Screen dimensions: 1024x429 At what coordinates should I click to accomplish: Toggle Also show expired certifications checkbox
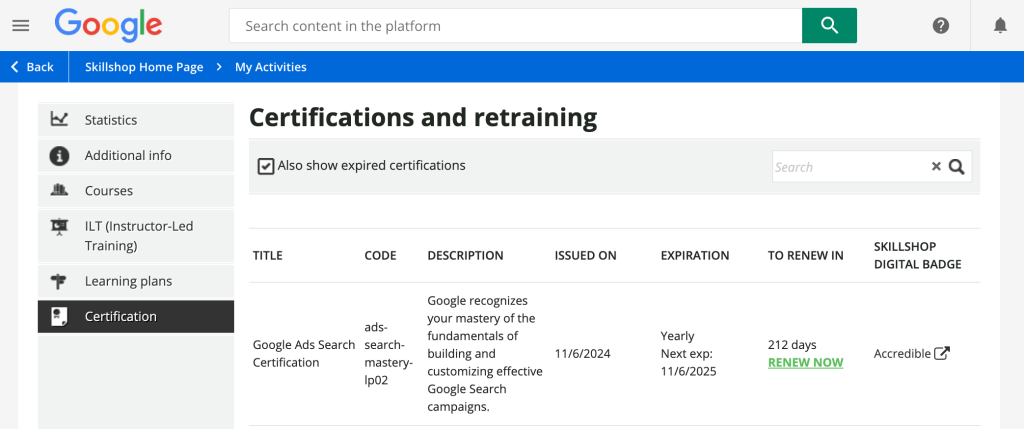pos(265,166)
